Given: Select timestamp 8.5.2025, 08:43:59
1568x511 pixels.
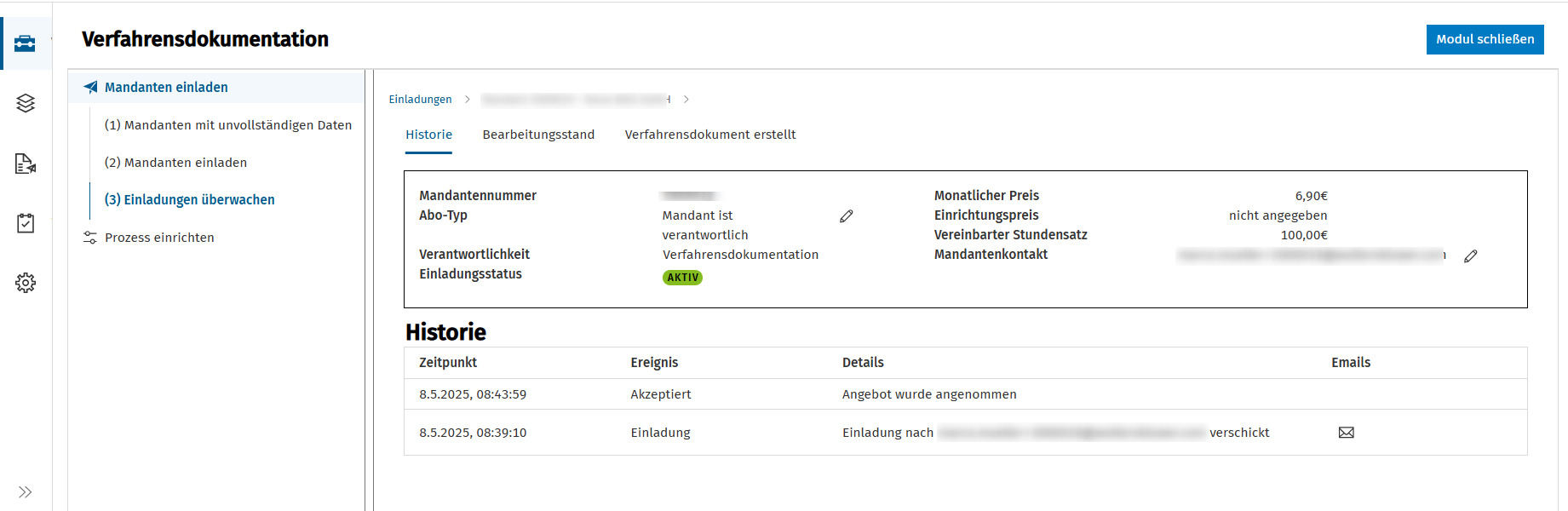Looking at the screenshot, I should click(473, 394).
